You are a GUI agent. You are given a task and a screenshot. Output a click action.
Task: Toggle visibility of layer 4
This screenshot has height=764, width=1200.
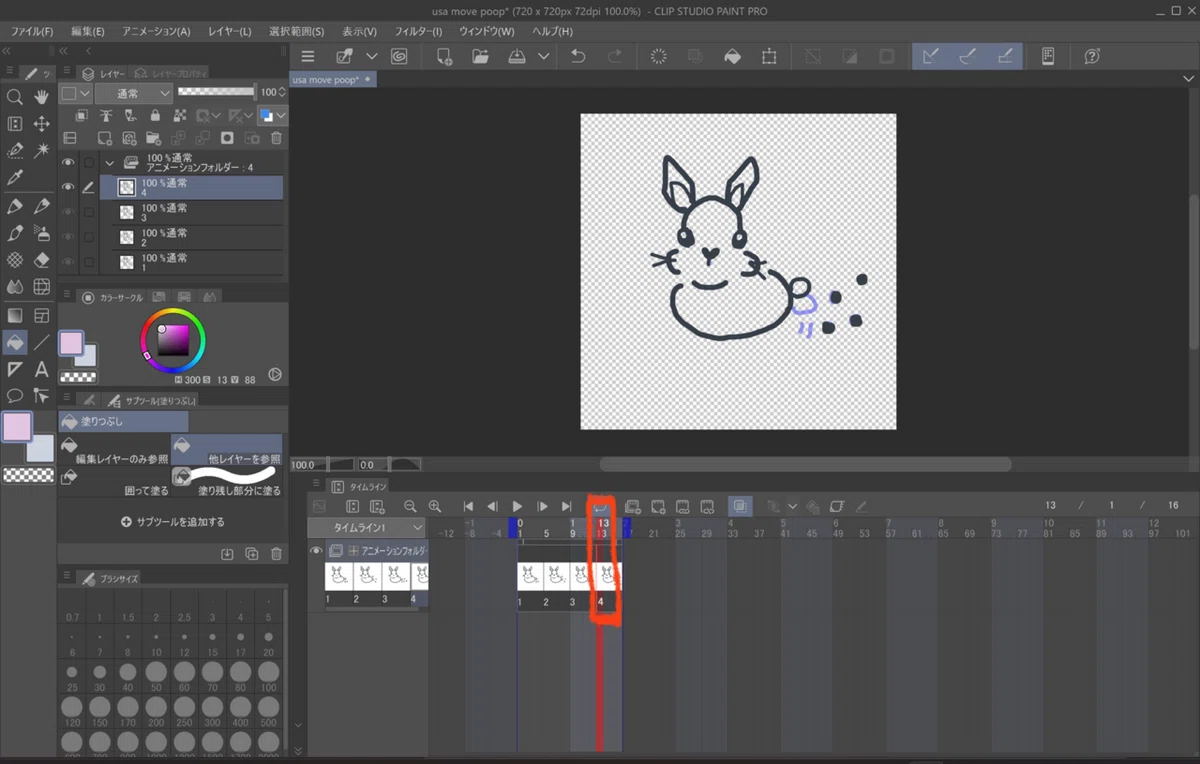pyautogui.click(x=68, y=187)
